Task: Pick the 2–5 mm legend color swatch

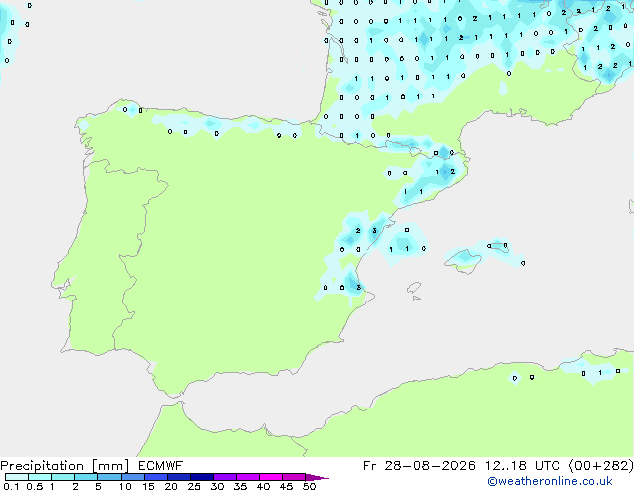Action: [x=86, y=477]
